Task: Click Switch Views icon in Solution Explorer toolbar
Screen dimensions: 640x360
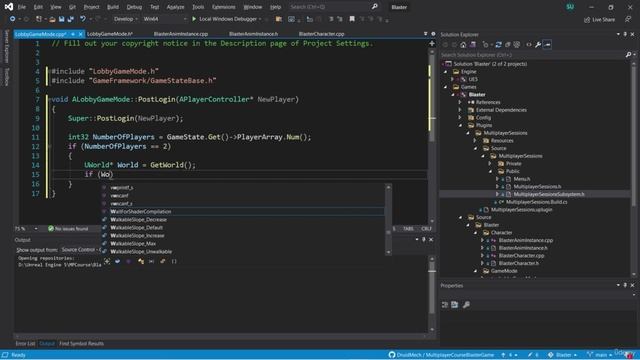Action: (473, 44)
